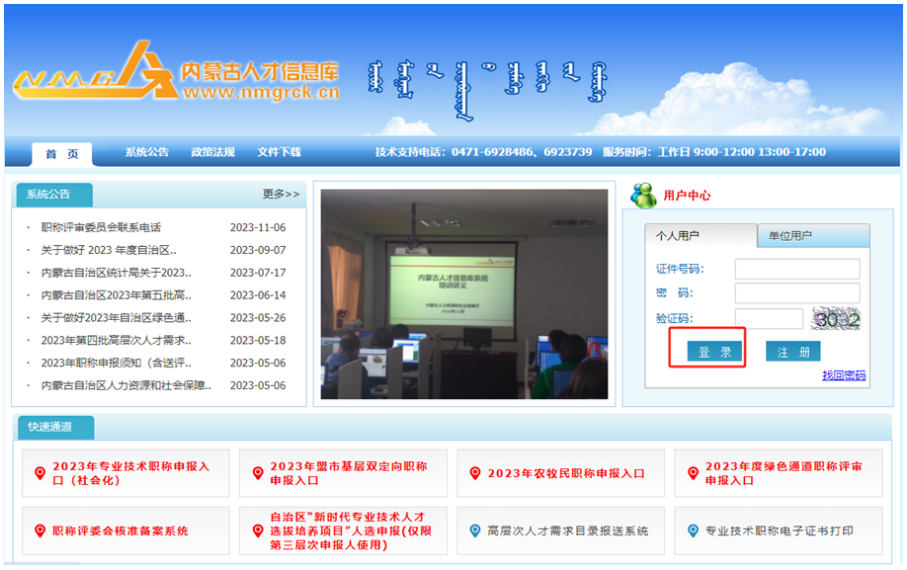The width and height of the screenshot is (907, 570).
Task: Open the 首页 navigation tab
Action: click(61, 153)
